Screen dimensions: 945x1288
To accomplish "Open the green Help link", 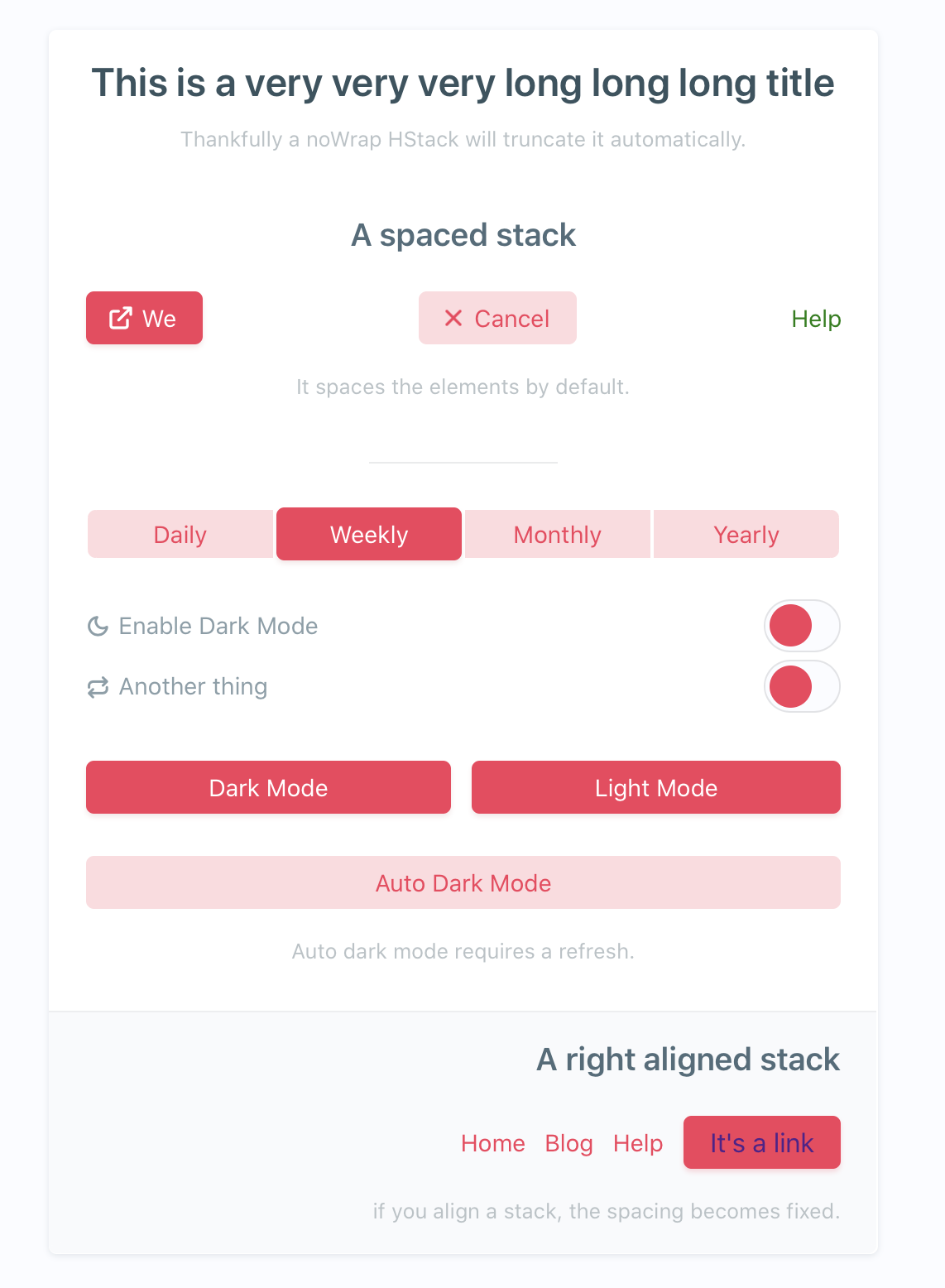I will point(816,319).
